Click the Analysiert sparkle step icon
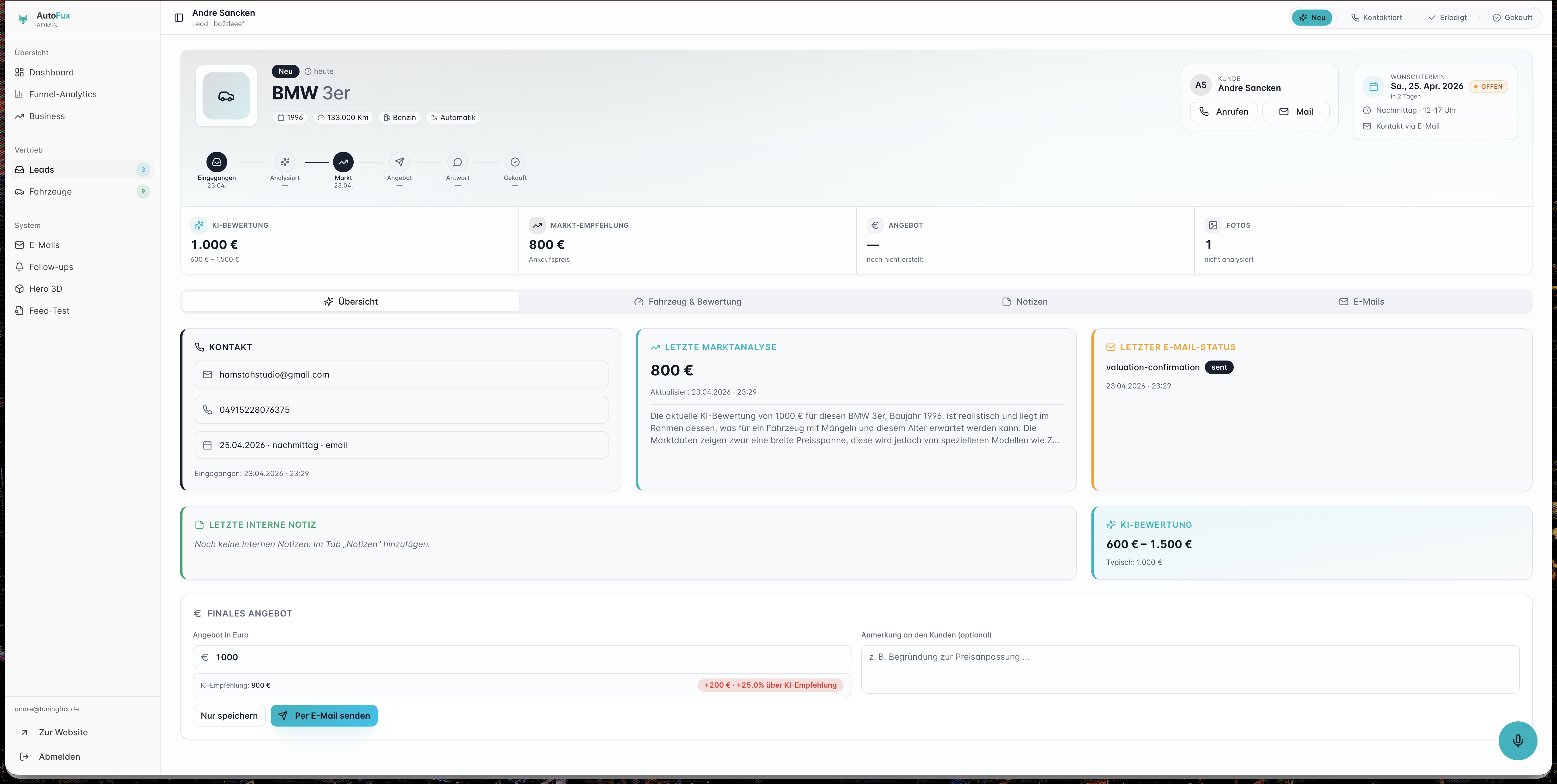The height and width of the screenshot is (784, 1557). click(285, 162)
